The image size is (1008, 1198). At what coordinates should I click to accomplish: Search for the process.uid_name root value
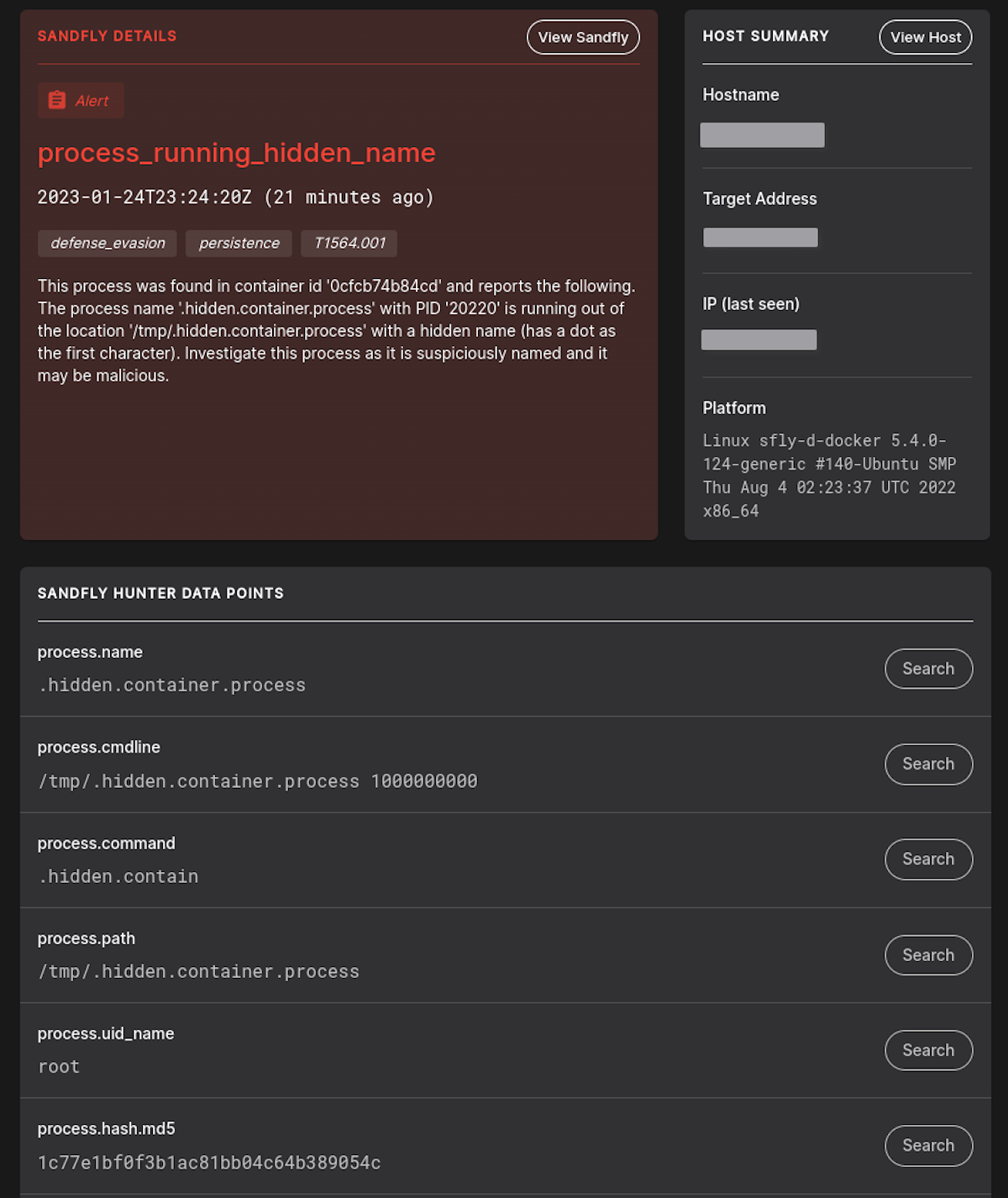coord(928,1050)
